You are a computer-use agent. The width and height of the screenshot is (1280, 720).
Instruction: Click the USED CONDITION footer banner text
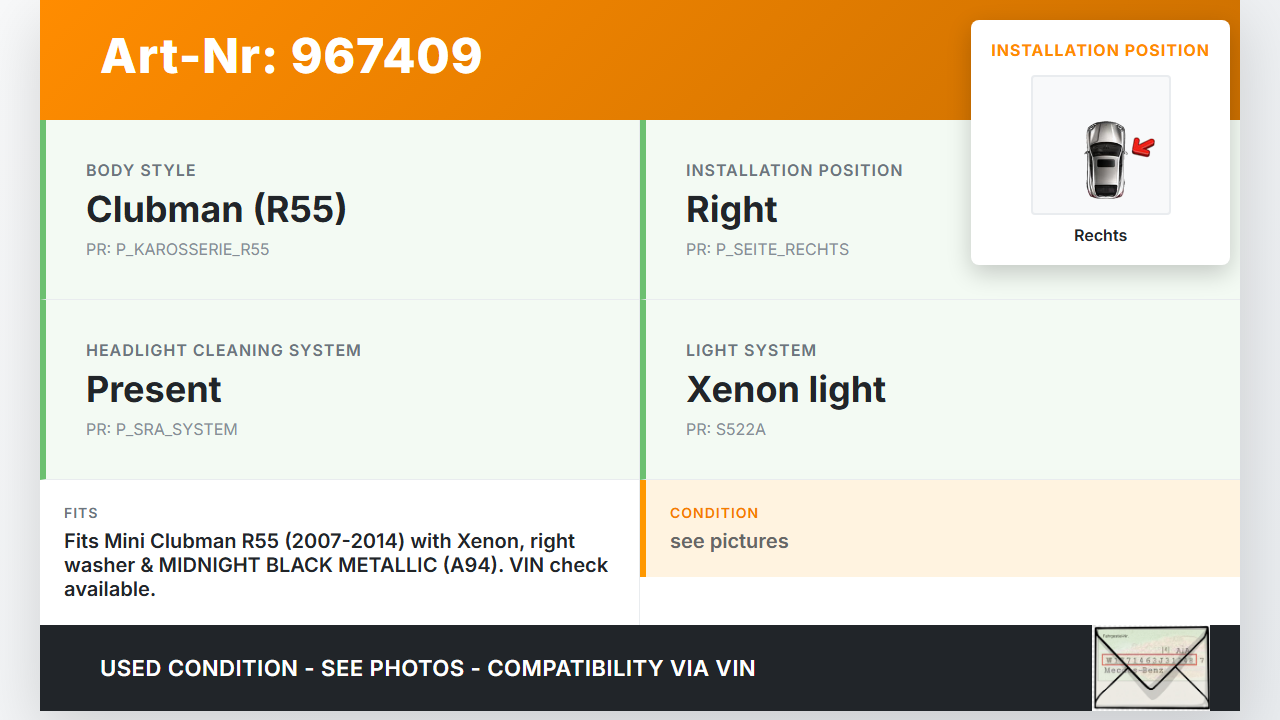[427, 668]
